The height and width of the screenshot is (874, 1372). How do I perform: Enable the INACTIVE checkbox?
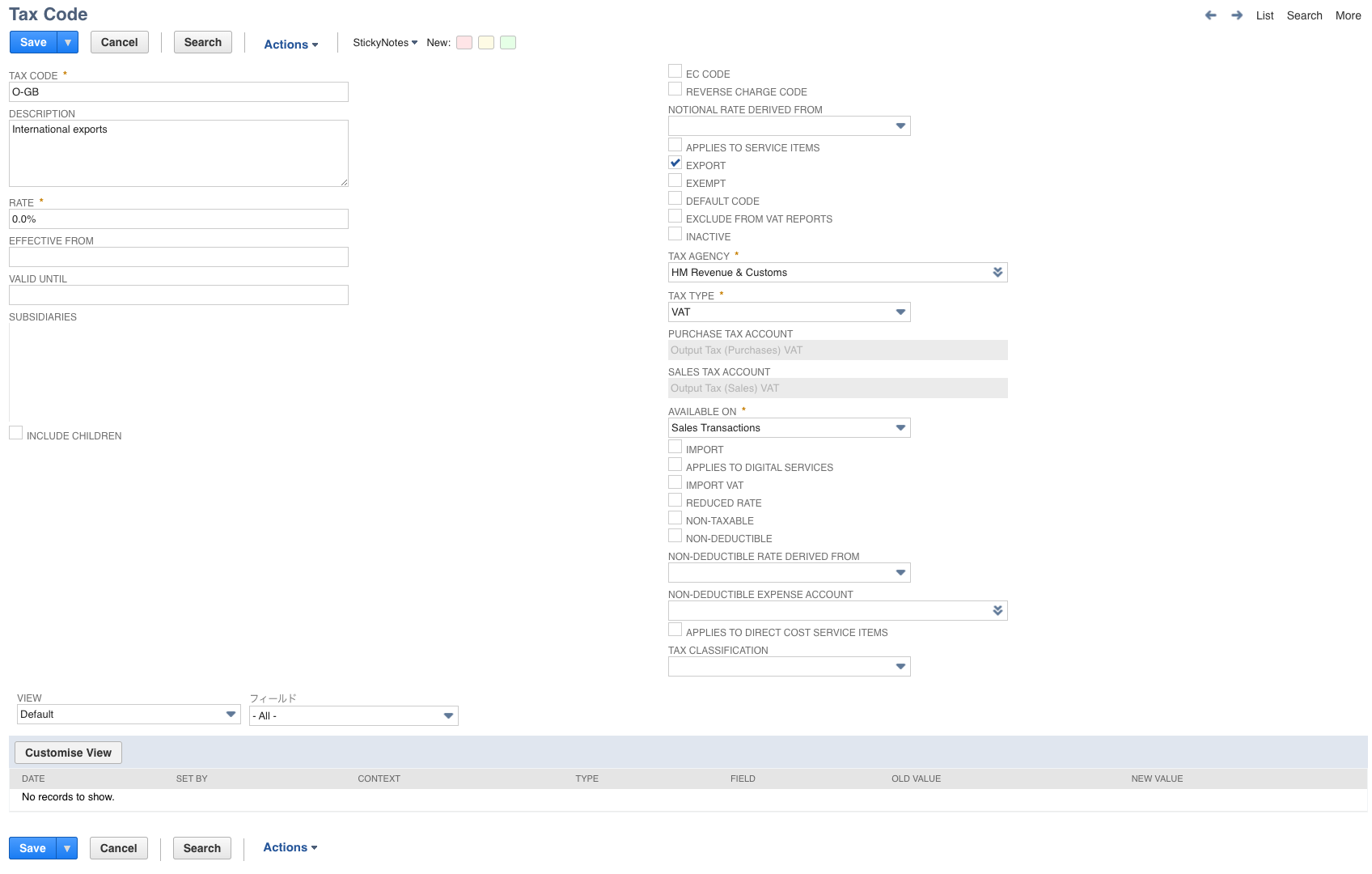pyautogui.click(x=675, y=233)
